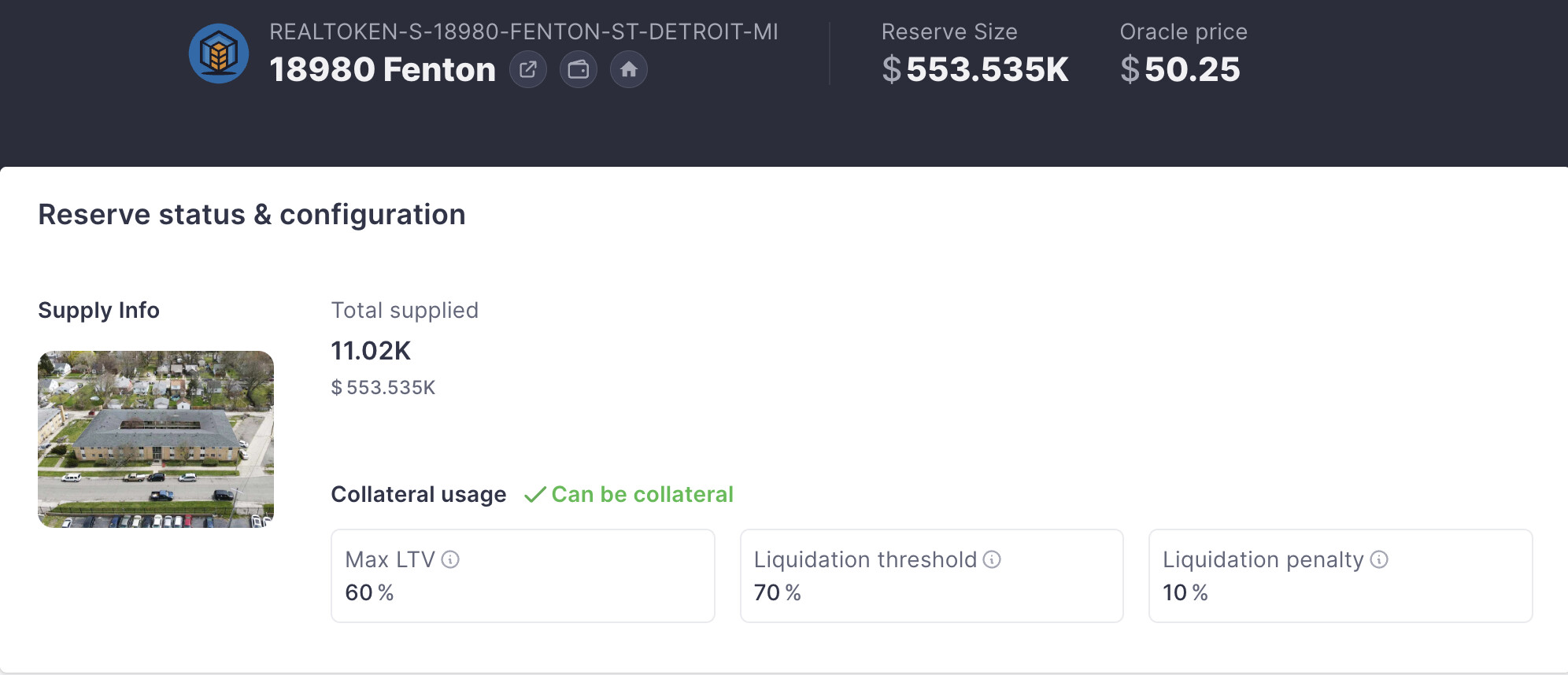Click the wallet icon next to 18980 Fenton
This screenshot has height=675, width=1568.
(579, 69)
